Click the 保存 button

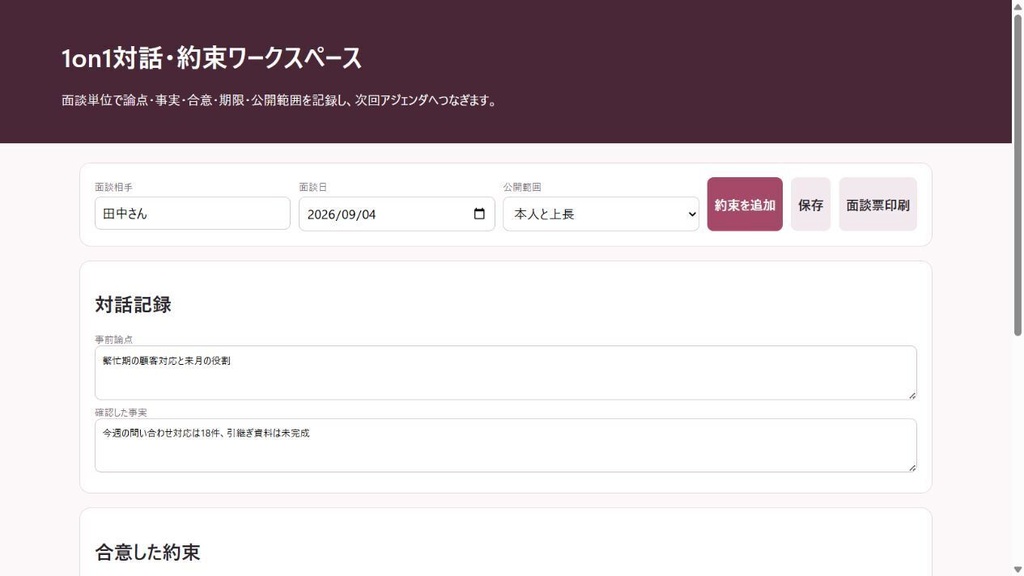tap(810, 204)
